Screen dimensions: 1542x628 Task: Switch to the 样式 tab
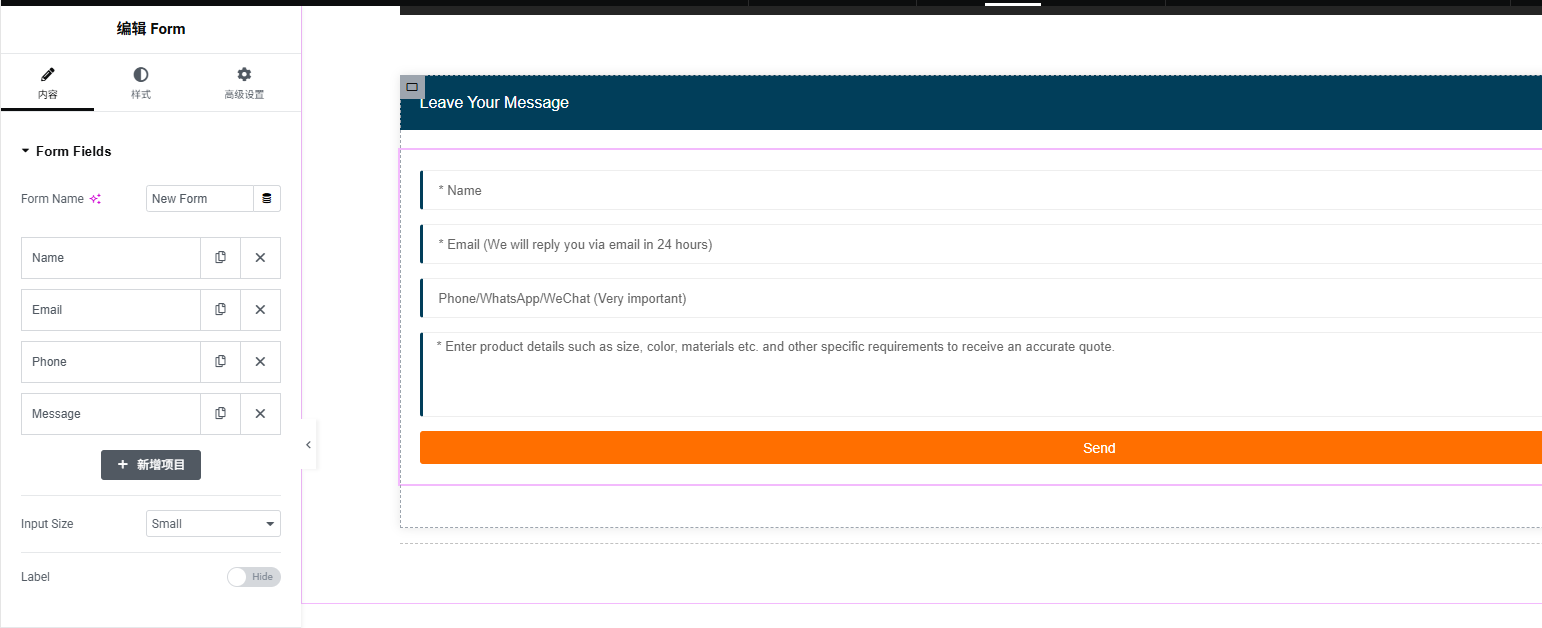click(141, 83)
